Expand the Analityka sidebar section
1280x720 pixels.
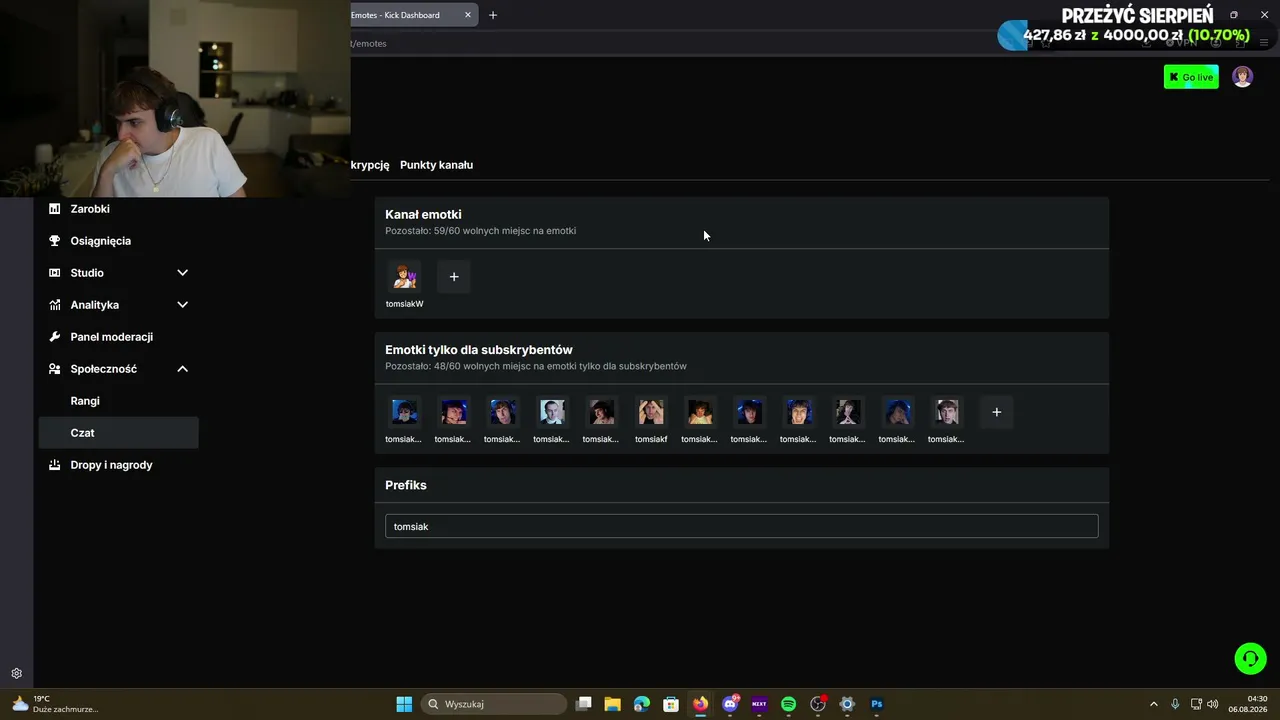[182, 305]
